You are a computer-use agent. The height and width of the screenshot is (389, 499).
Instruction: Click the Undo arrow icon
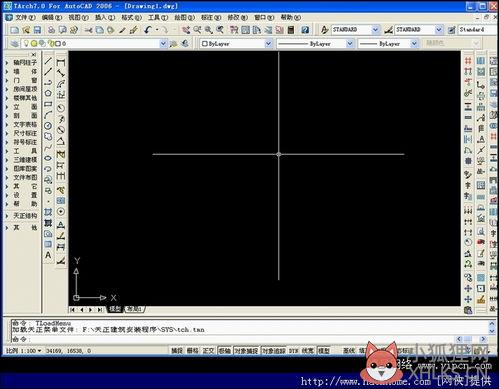pos(148,30)
